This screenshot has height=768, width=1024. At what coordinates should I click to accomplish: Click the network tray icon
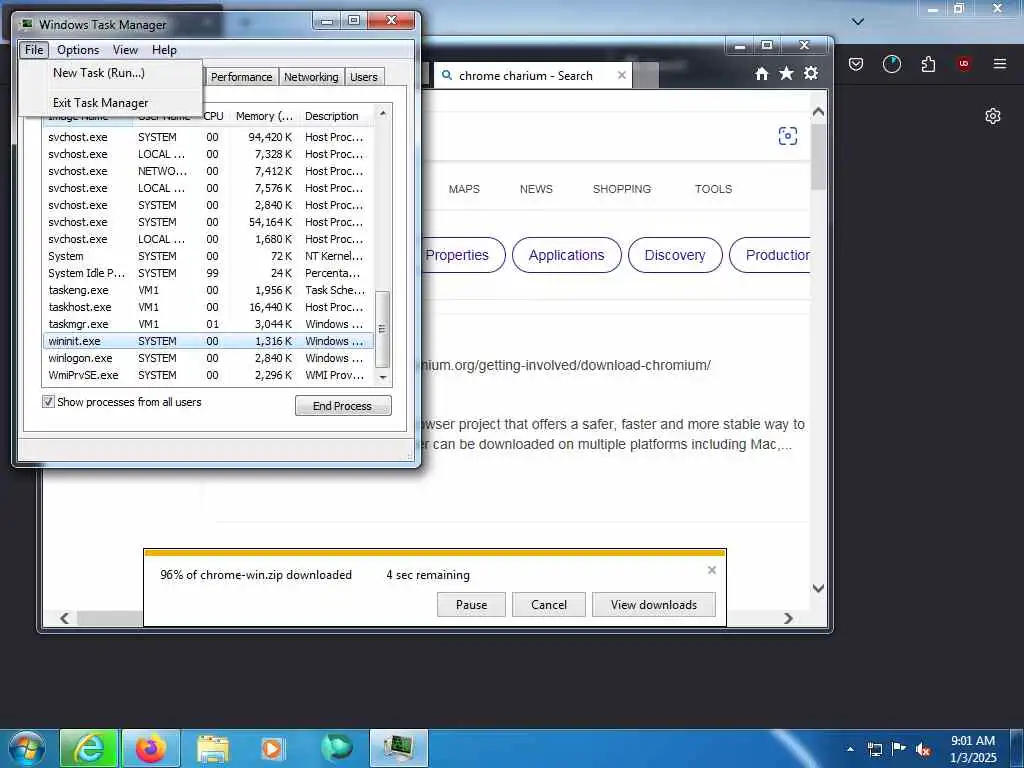point(874,749)
